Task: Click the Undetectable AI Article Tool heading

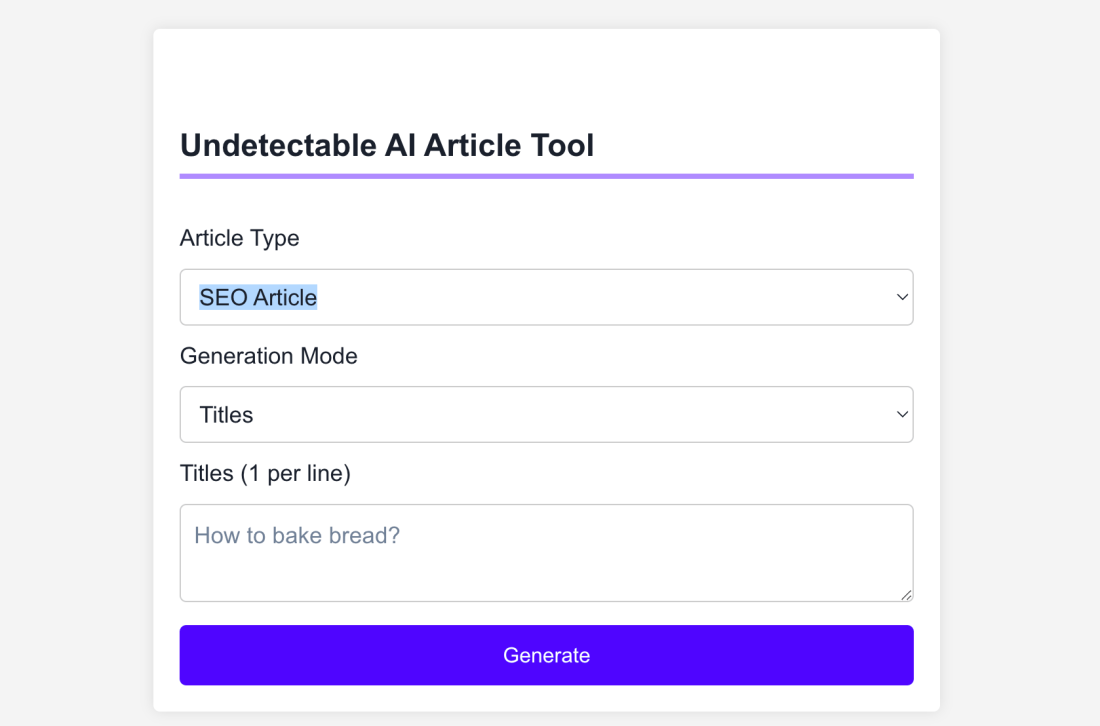Action: [x=386, y=145]
